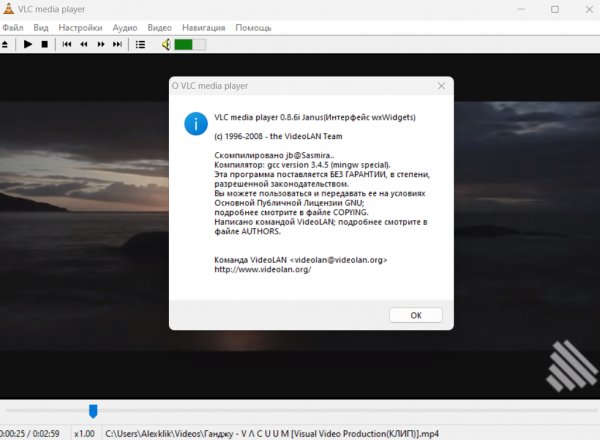The height and width of the screenshot is (440, 600).
Task: Mute audio using the speaker icon
Action: click(x=166, y=45)
